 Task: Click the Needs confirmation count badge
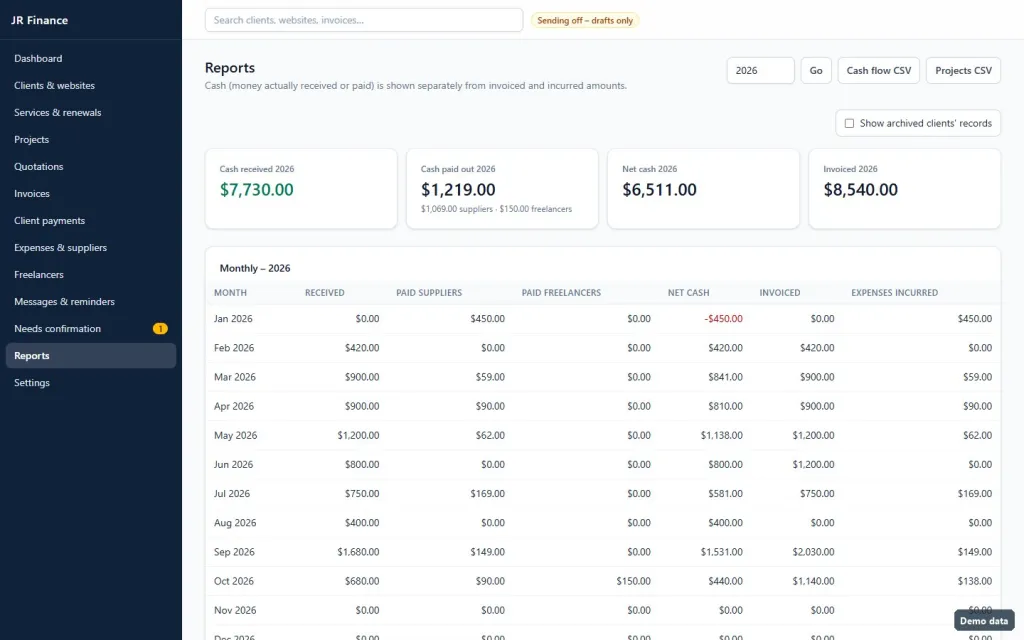[x=160, y=328]
